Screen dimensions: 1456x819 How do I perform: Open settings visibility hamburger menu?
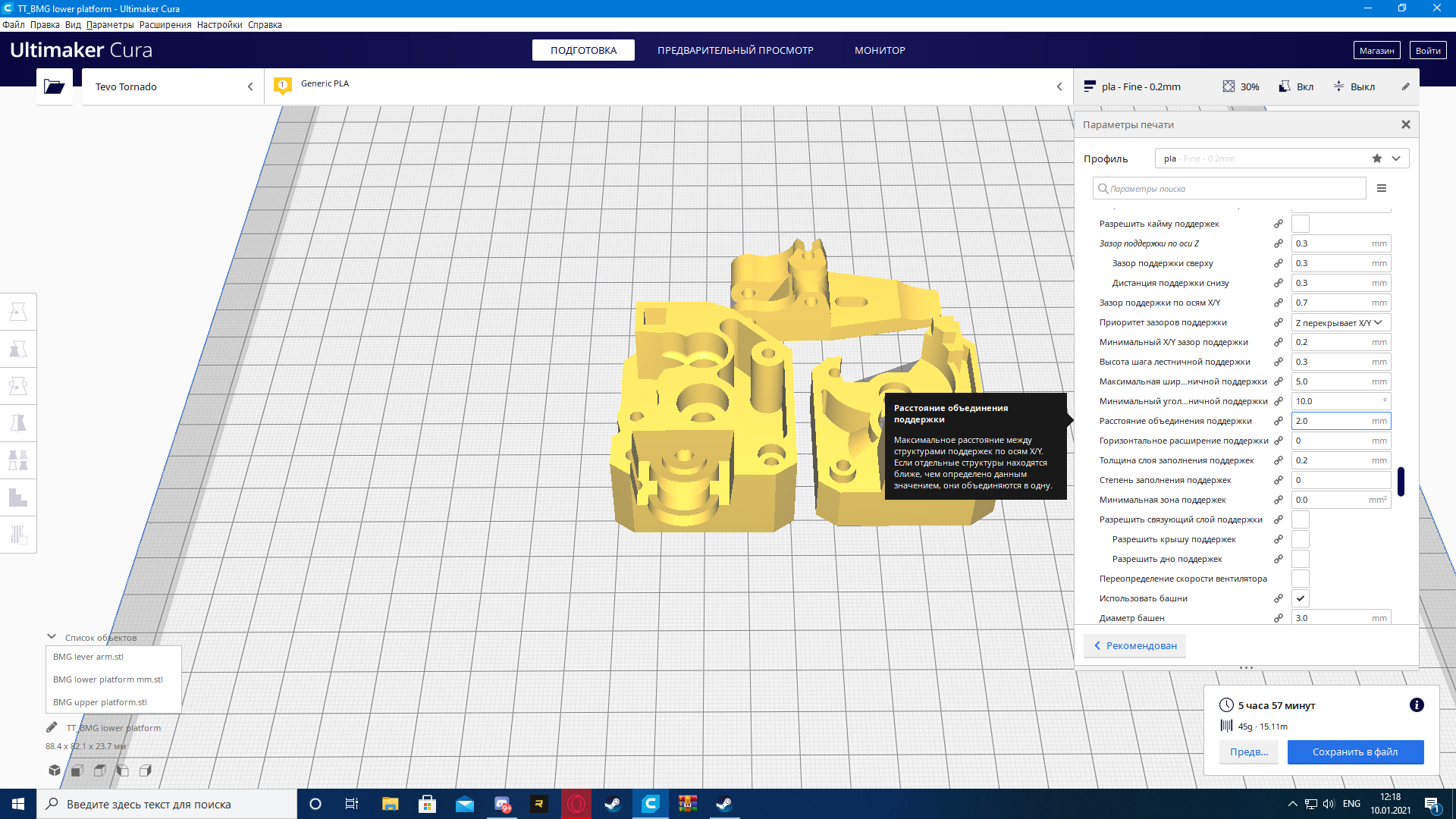(1382, 188)
